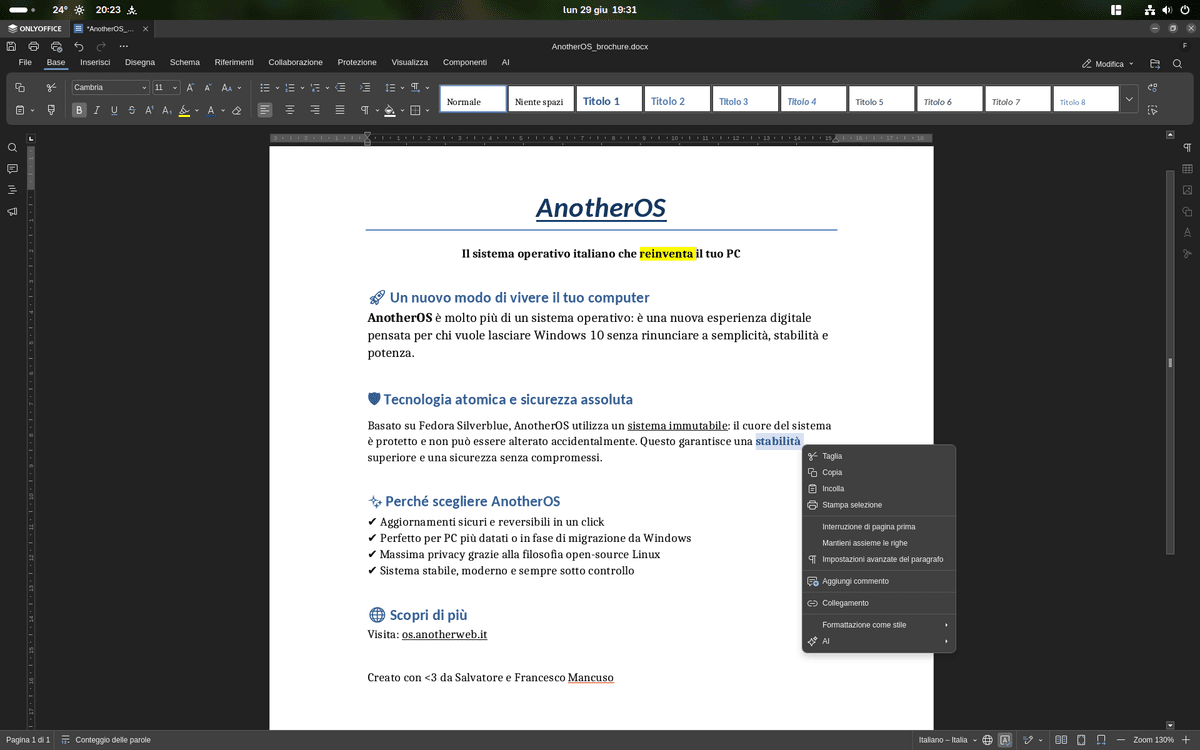This screenshot has height=750, width=1200.
Task: Undo the last action
Action: click(x=79, y=46)
